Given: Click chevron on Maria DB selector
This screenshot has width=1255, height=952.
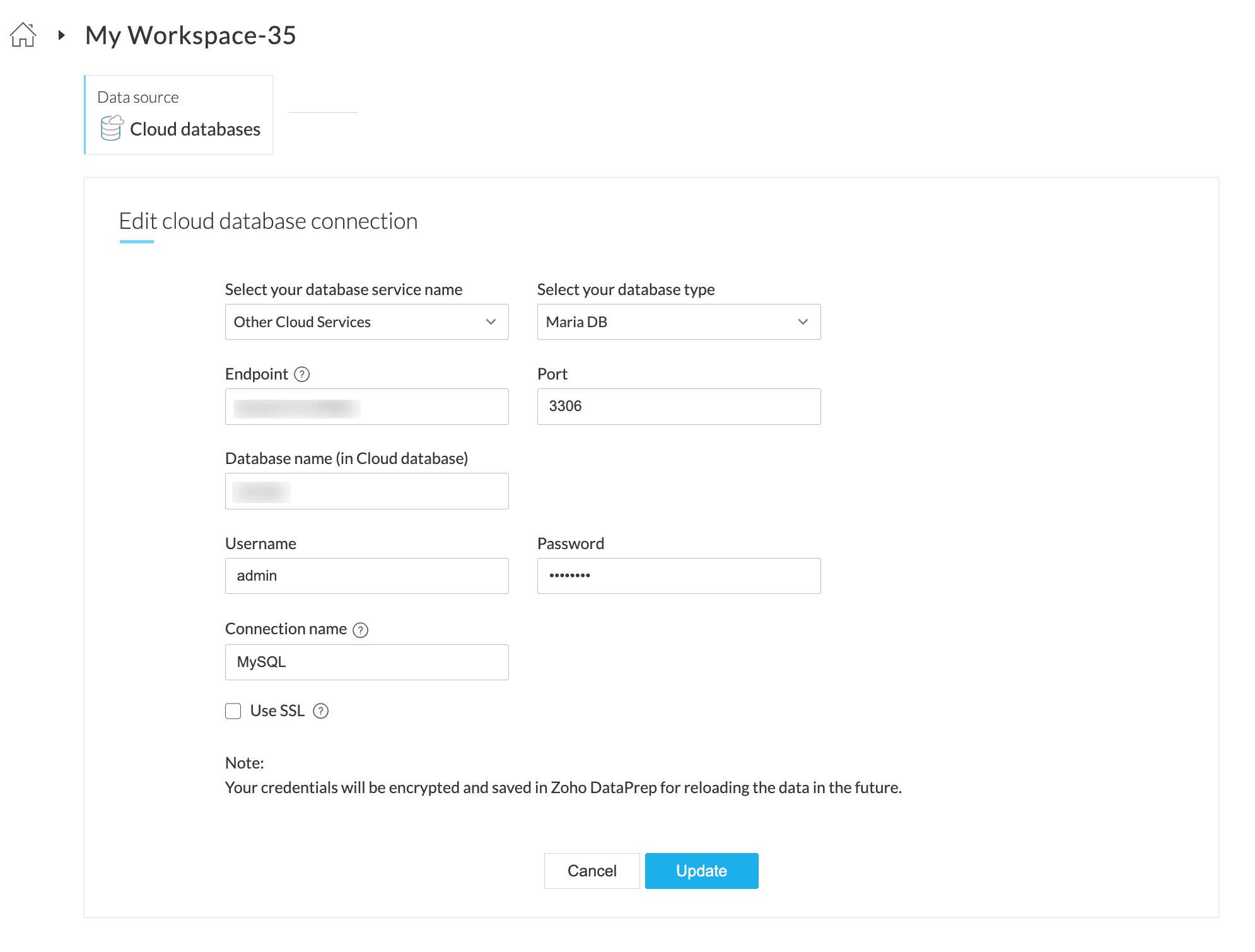Looking at the screenshot, I should point(803,322).
